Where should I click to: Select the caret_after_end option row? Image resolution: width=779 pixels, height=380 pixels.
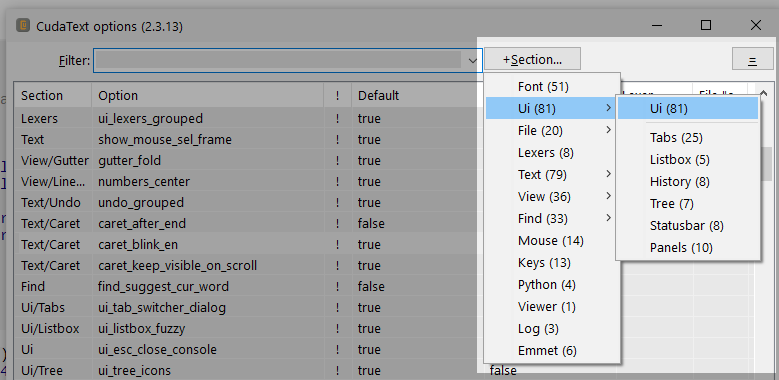coord(248,224)
